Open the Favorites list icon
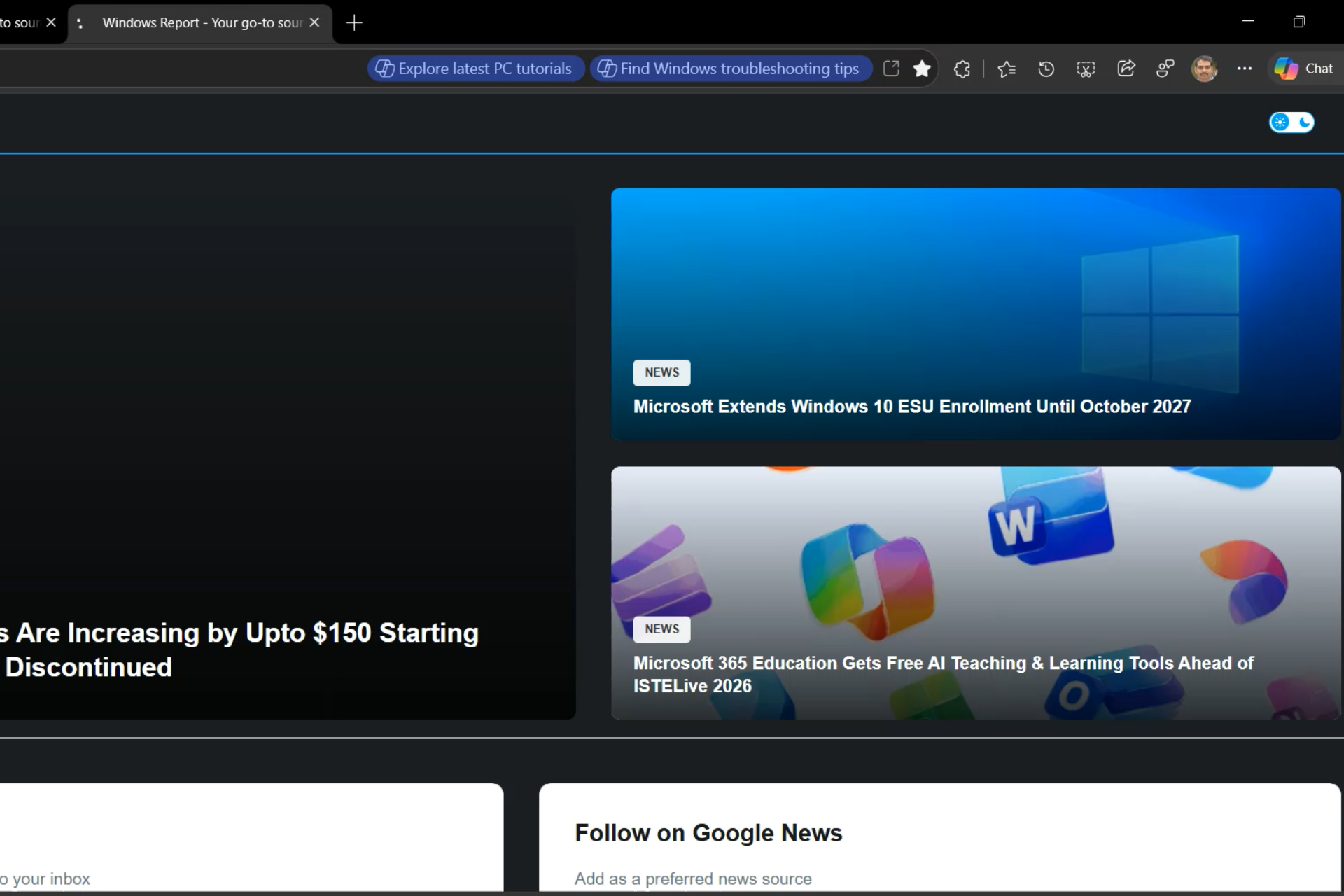1344x896 pixels. pos(1007,69)
